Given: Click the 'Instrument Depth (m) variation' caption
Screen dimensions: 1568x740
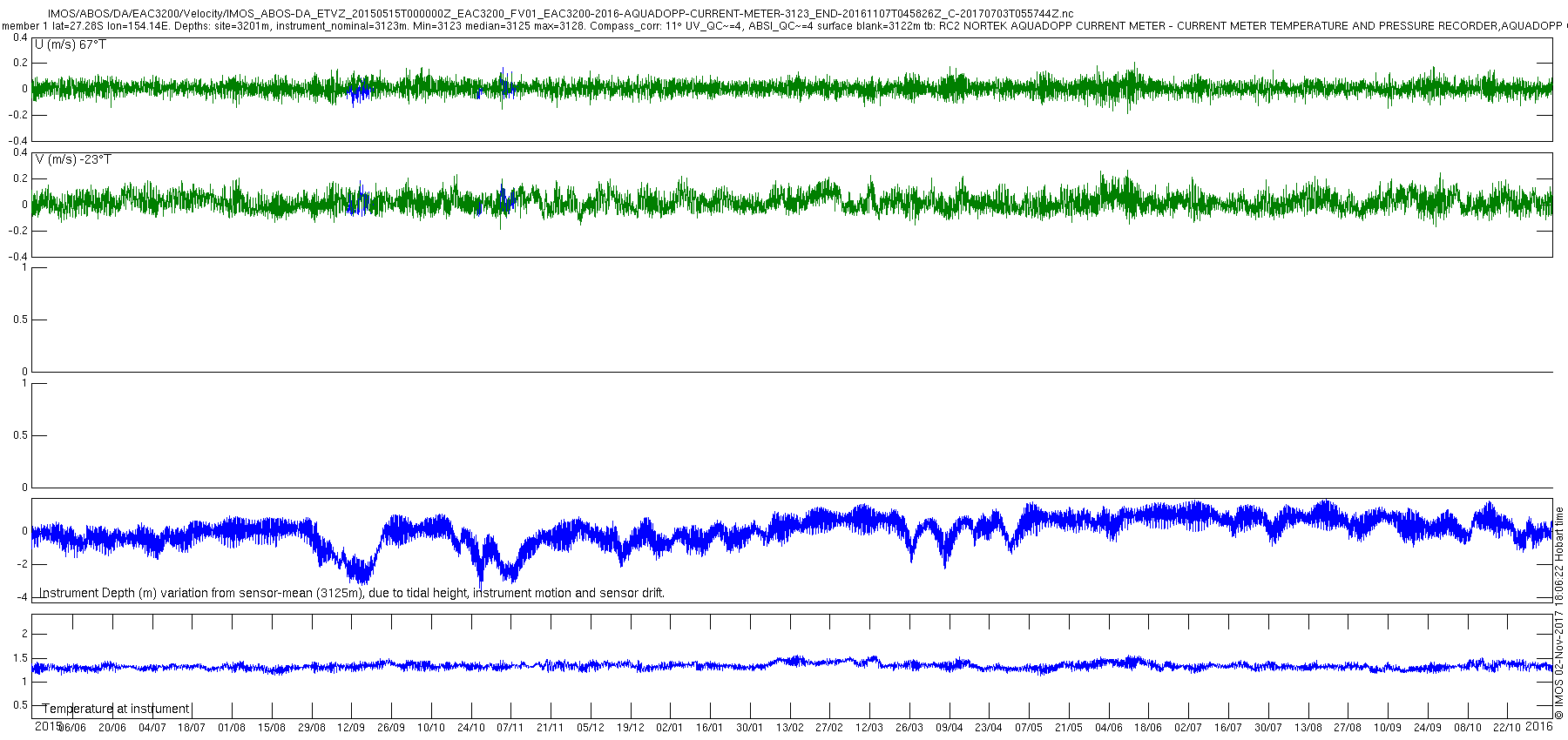Looking at the screenshot, I should 352,593.
